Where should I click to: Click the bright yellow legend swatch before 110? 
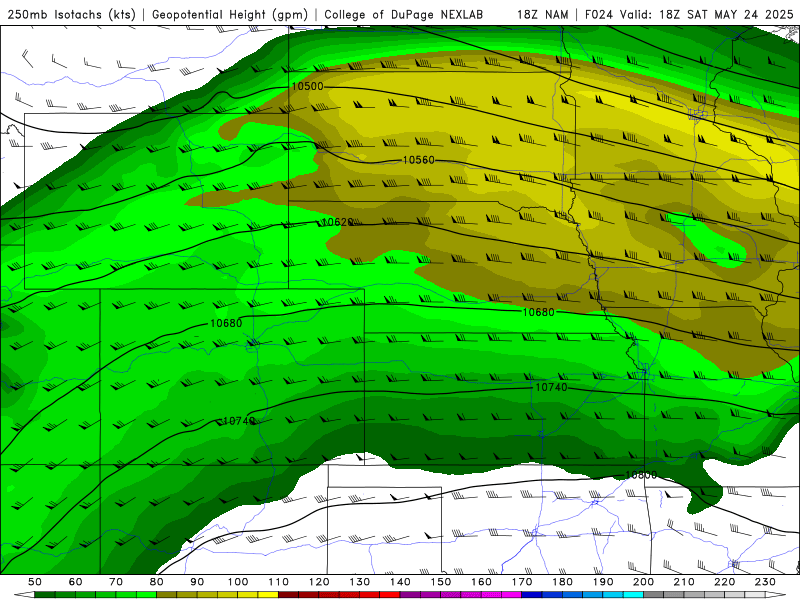(x=268, y=595)
